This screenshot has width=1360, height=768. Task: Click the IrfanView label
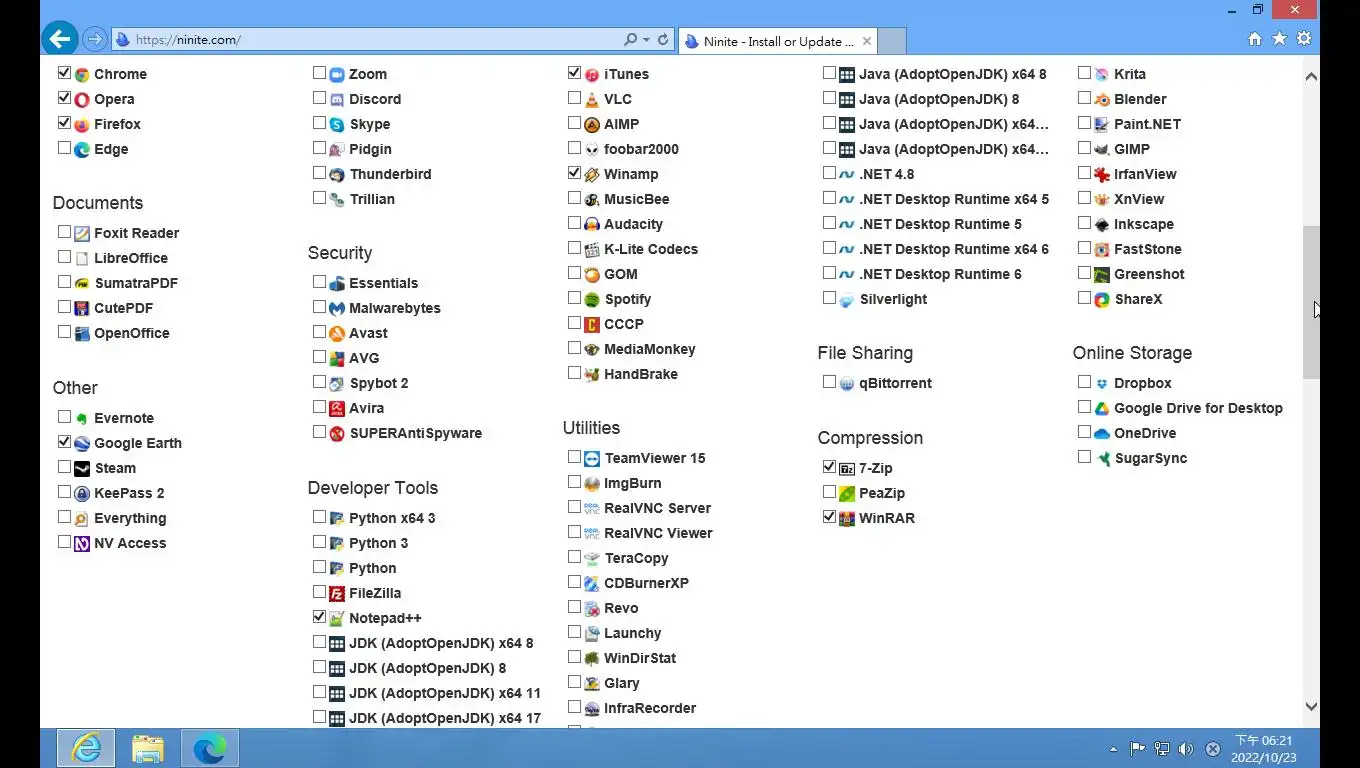coord(1145,174)
